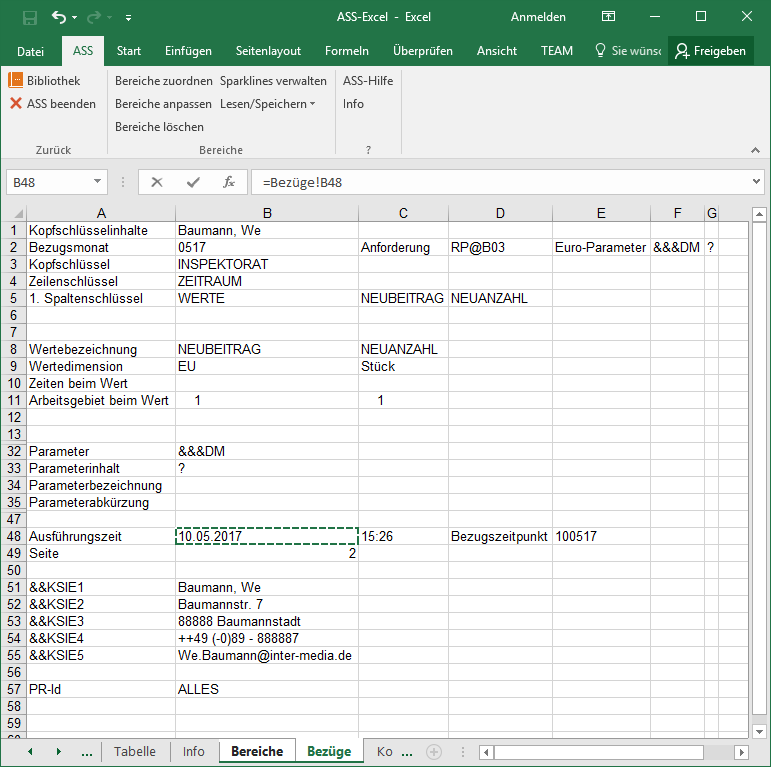The image size is (771, 767).
Task: Click the Undo arrow icon
Action: point(59,17)
